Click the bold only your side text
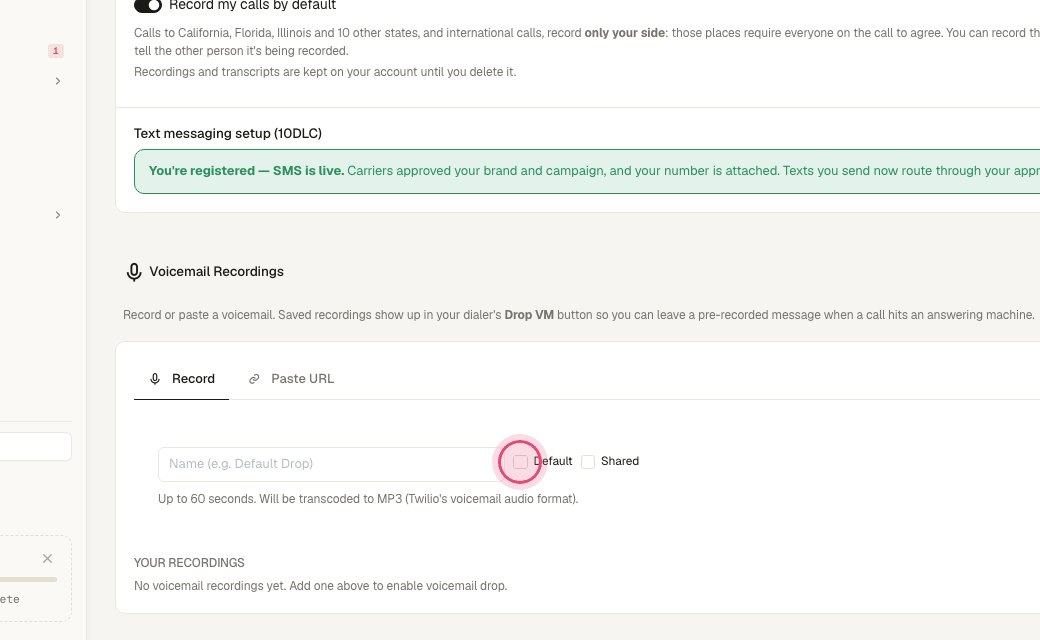1040x640 pixels. [x=625, y=33]
